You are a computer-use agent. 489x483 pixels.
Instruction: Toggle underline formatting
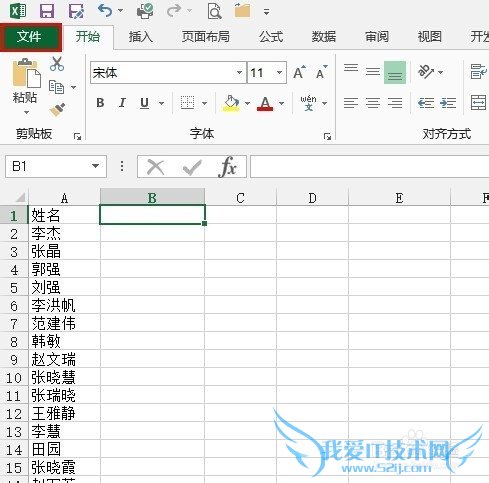(x=144, y=103)
